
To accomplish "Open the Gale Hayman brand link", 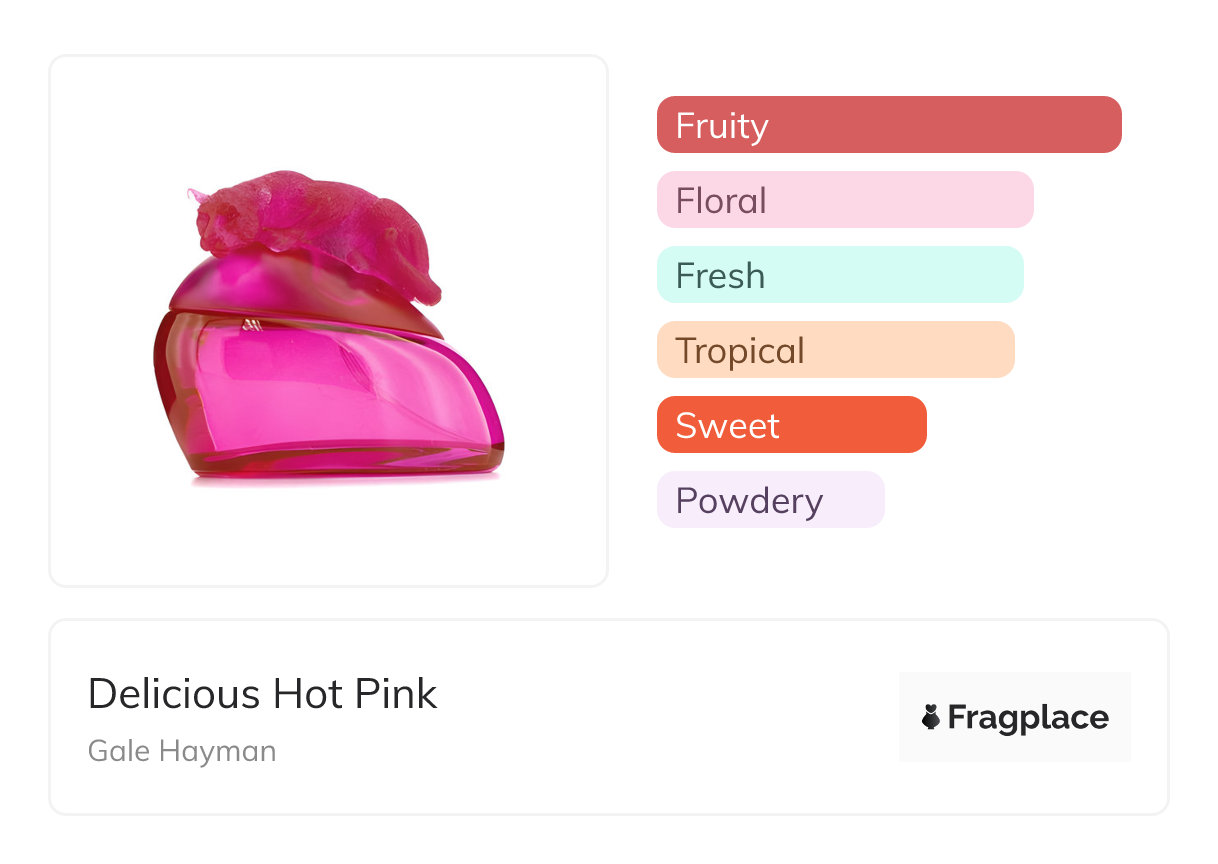I will (182, 750).
